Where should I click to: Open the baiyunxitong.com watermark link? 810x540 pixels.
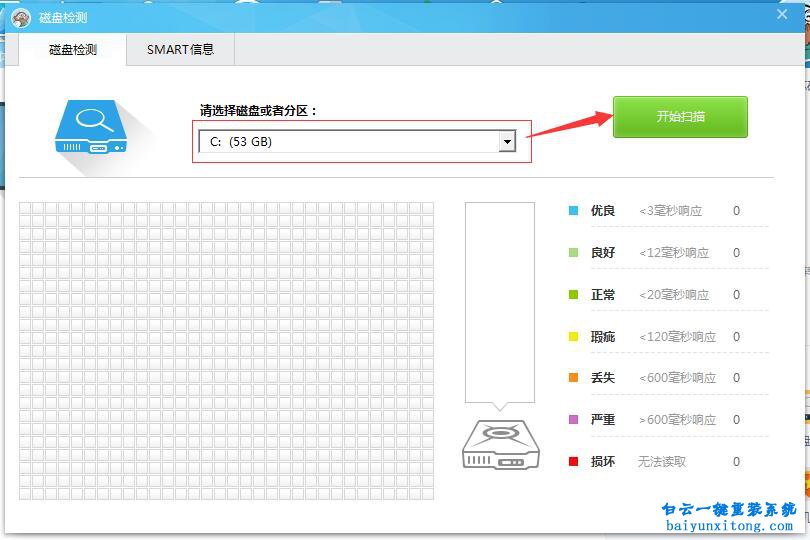pyautogui.click(x=729, y=526)
